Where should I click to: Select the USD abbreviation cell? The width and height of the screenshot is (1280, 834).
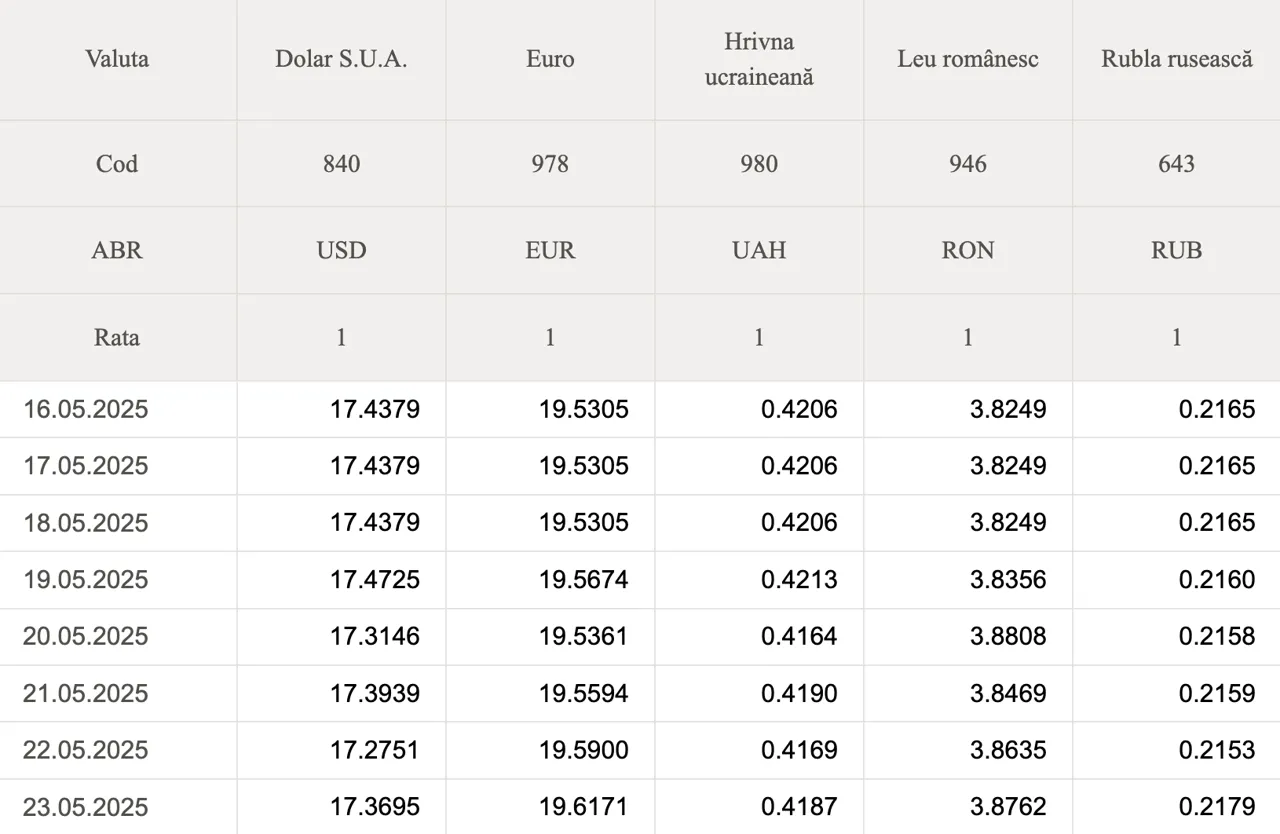point(341,250)
